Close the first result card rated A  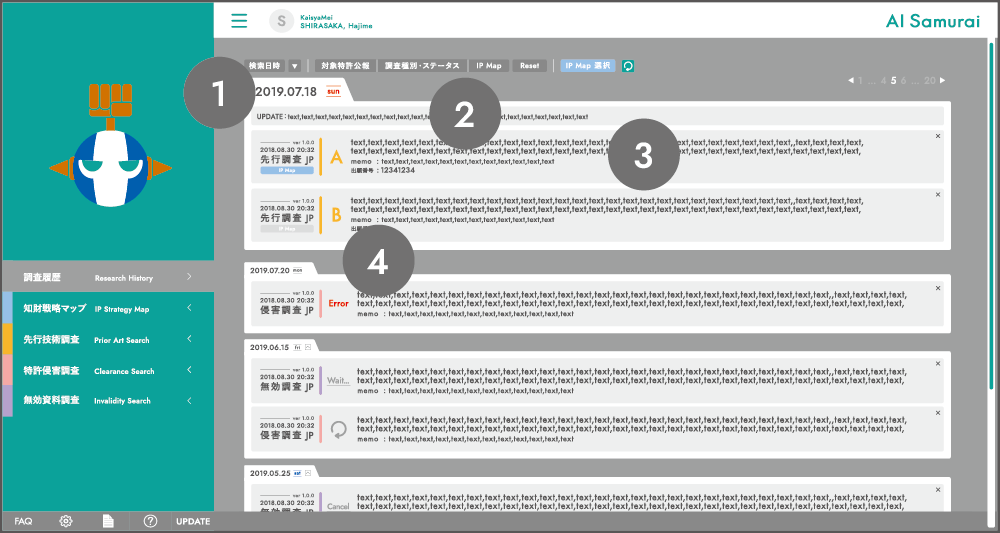[937, 136]
